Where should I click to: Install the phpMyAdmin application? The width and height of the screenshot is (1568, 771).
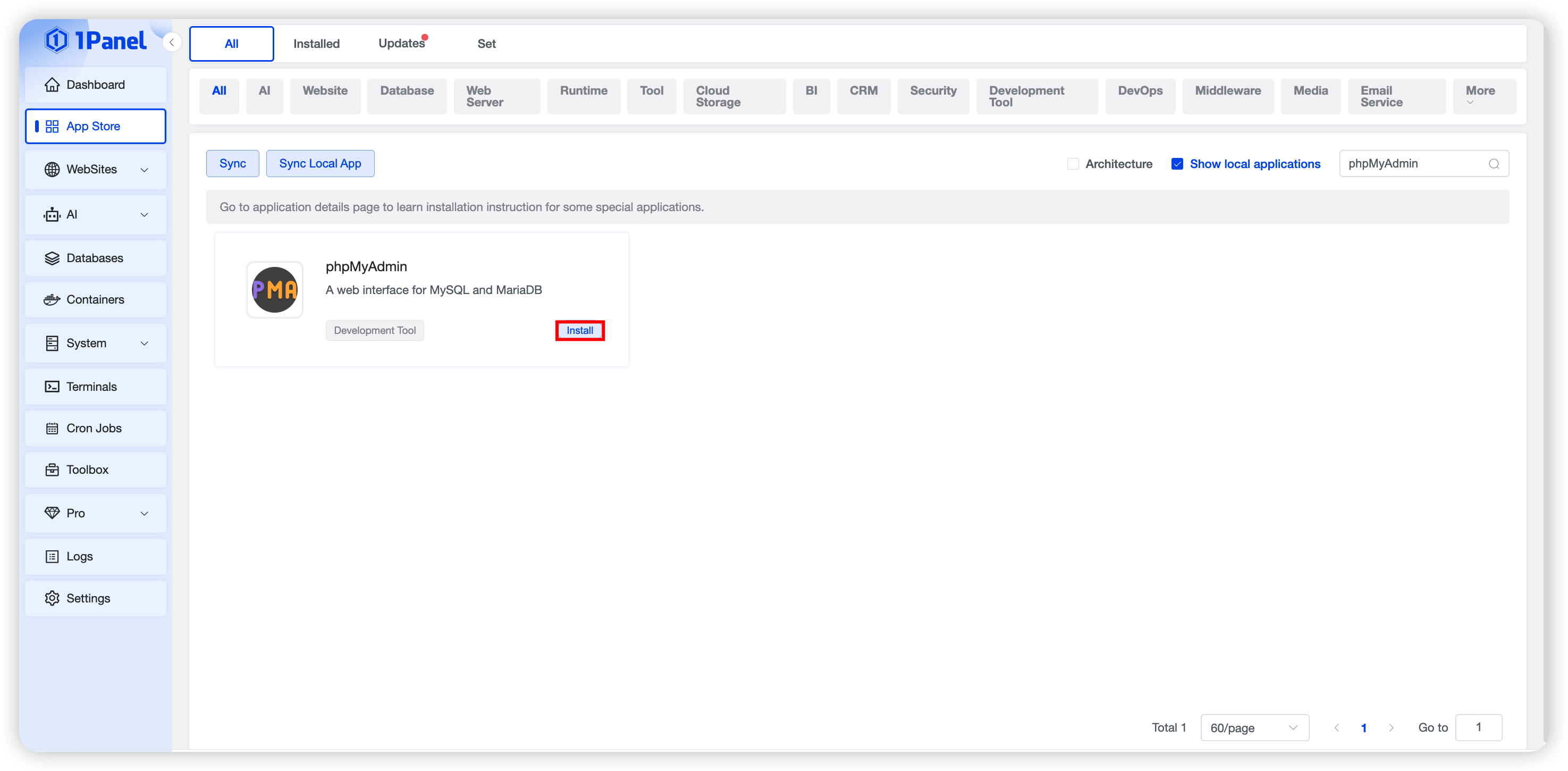[579, 331]
